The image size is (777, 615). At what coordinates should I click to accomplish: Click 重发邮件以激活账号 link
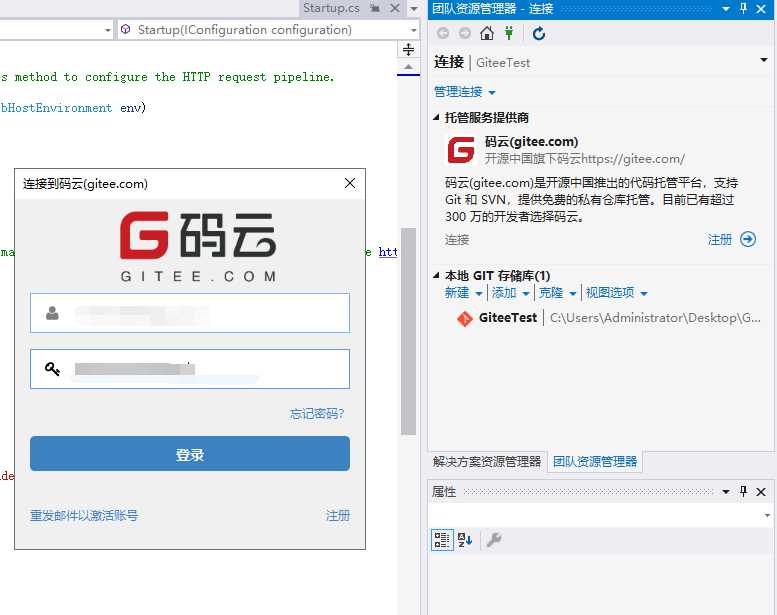(84, 516)
